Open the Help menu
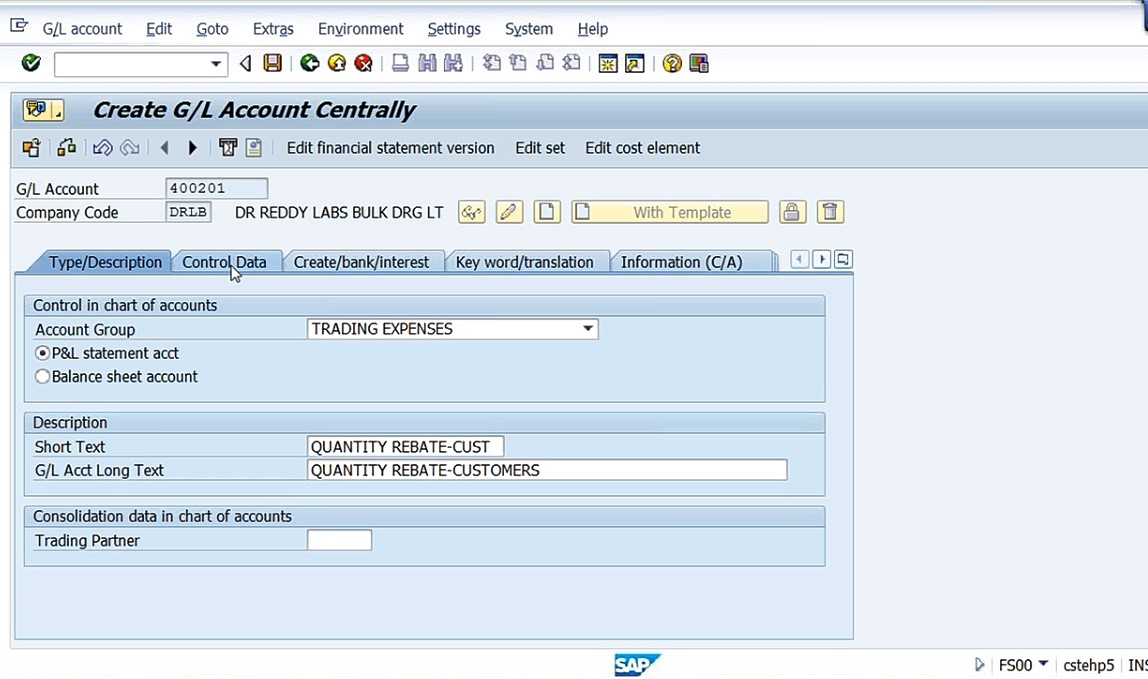 click(x=592, y=29)
